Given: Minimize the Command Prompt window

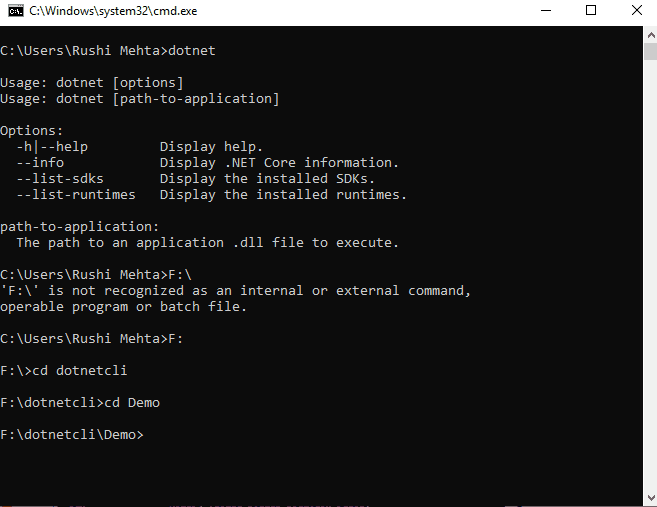Looking at the screenshot, I should [x=544, y=11].
